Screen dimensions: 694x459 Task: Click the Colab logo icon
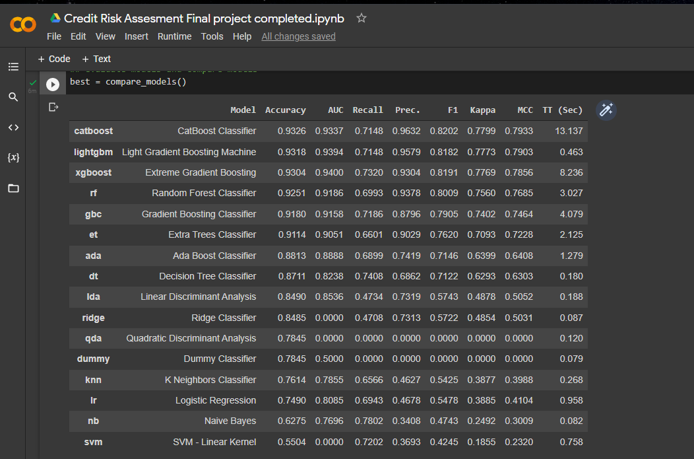(x=23, y=24)
